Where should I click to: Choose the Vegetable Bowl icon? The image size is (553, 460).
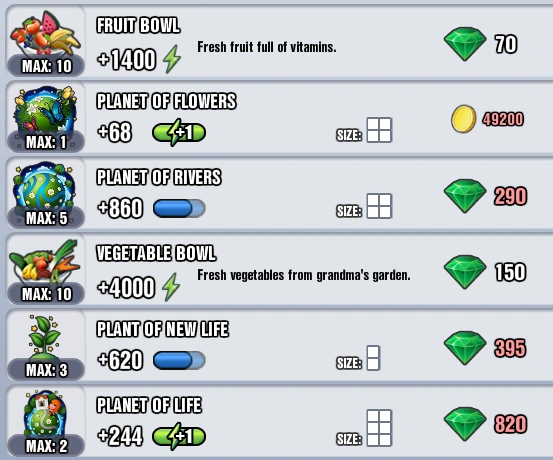pyautogui.click(x=44, y=261)
